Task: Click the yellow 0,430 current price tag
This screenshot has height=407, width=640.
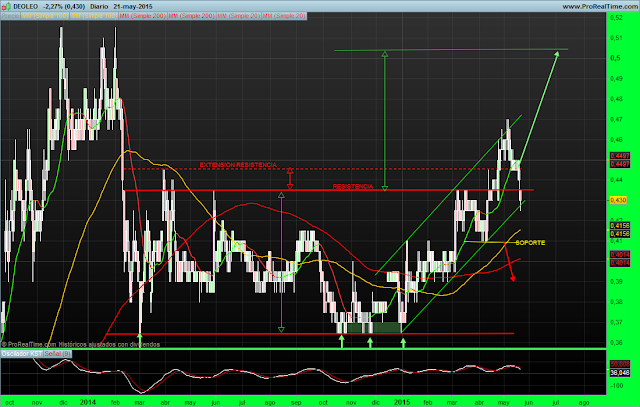Action: [x=618, y=200]
